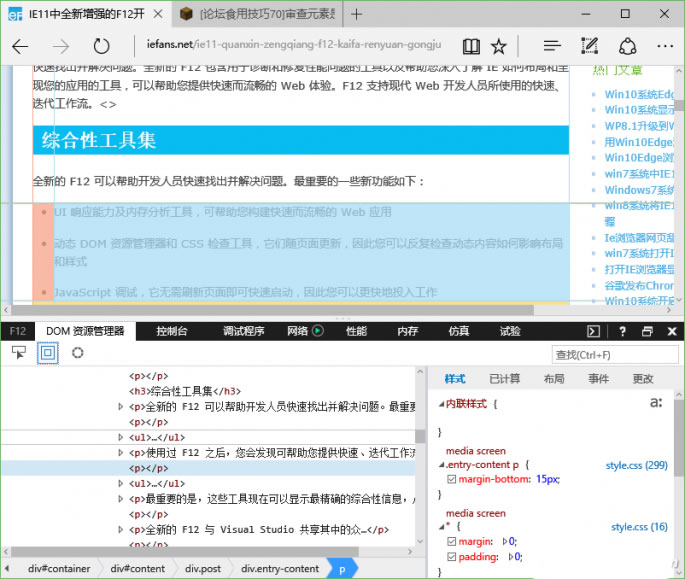Open the DevTools console toggle icon
This screenshot has height=579, width=685.
[593, 331]
